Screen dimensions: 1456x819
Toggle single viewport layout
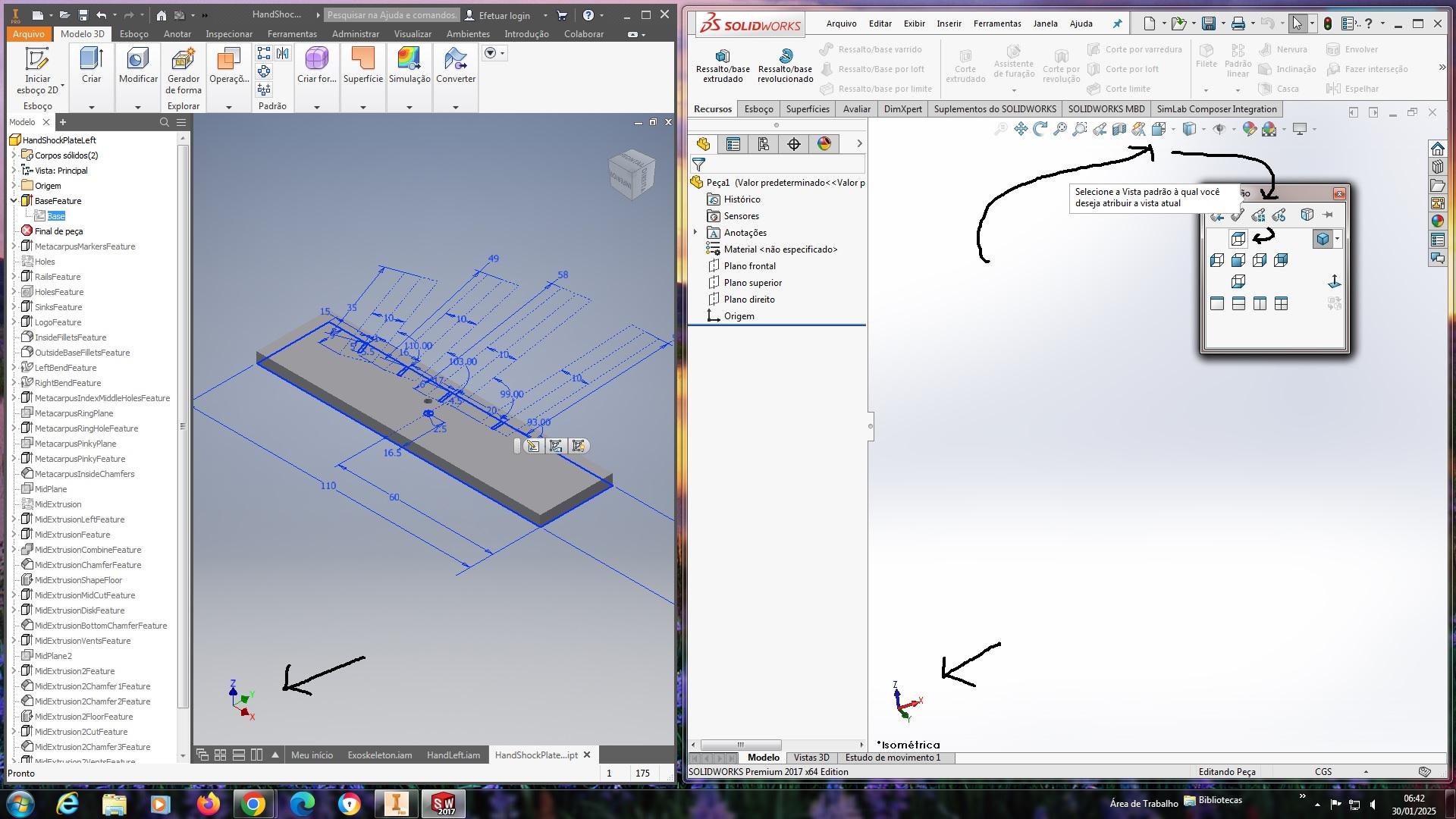point(1217,304)
